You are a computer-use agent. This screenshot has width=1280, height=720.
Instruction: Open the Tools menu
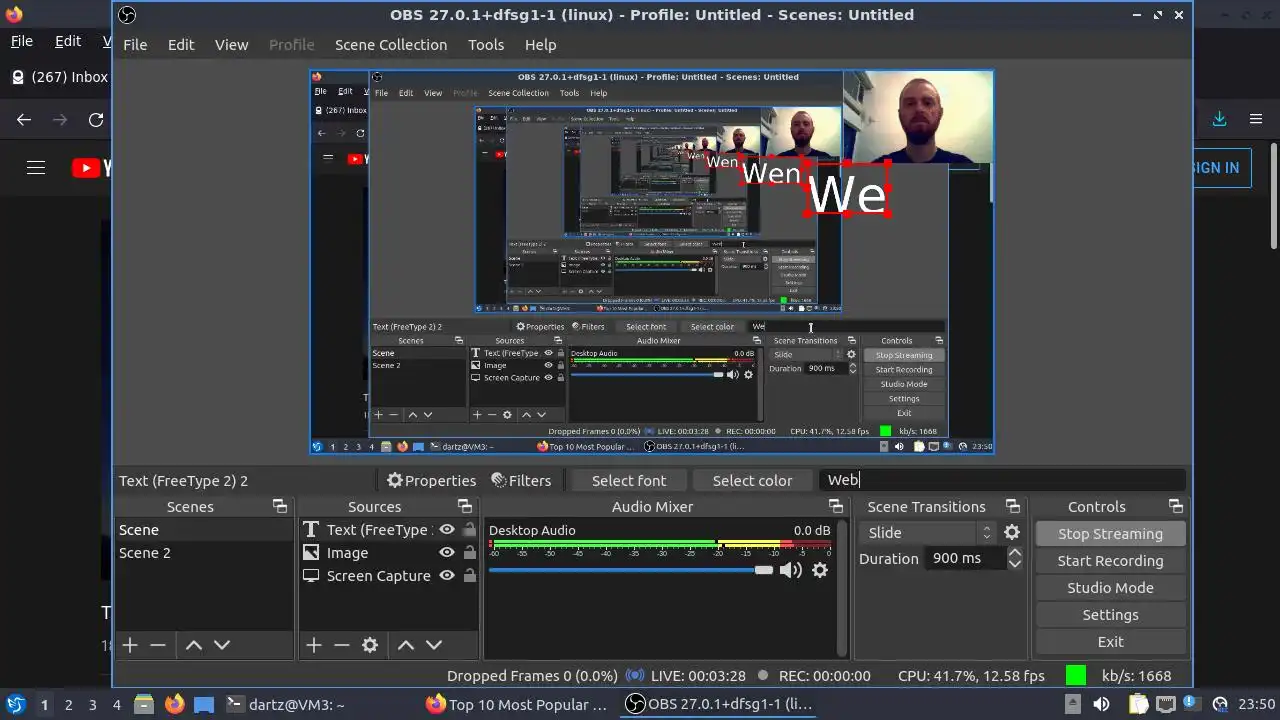click(x=486, y=45)
